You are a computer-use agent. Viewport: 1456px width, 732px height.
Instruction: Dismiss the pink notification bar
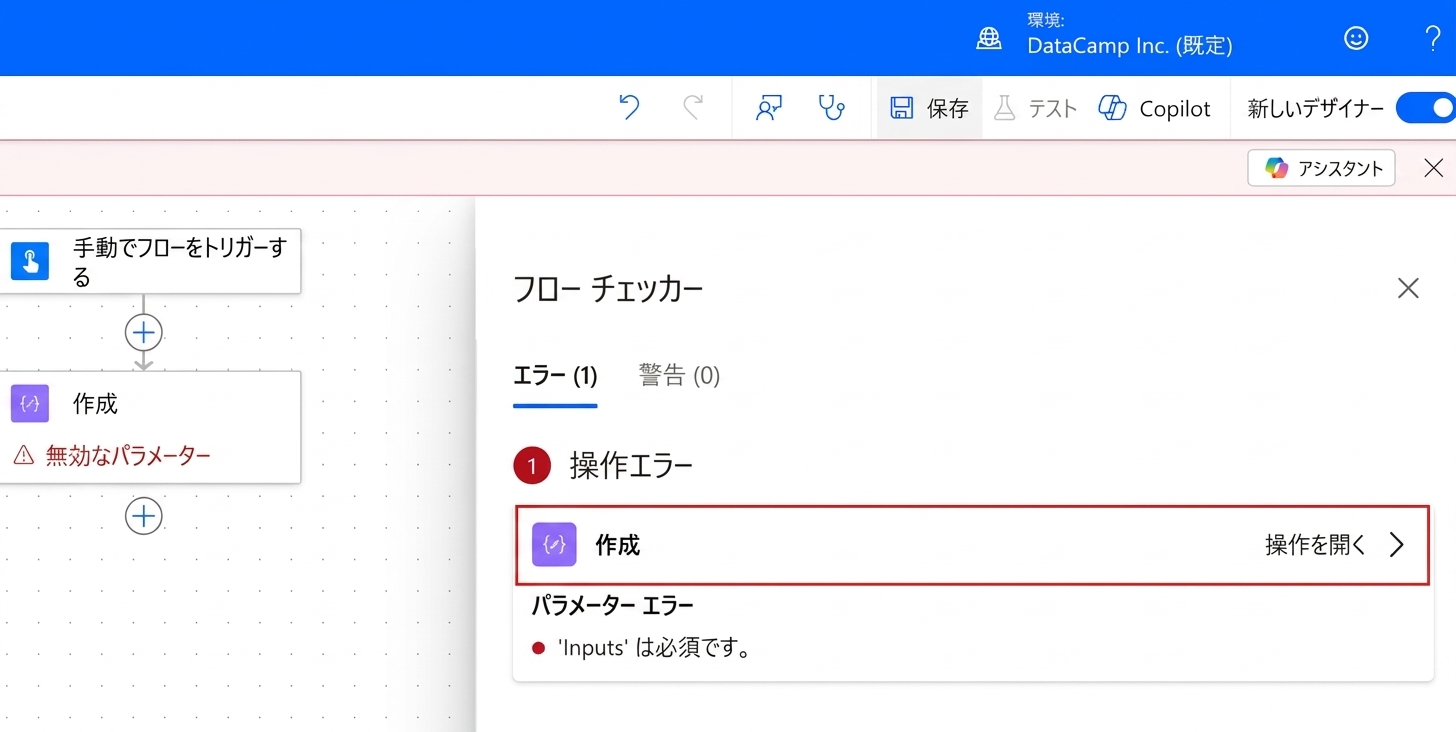click(x=1433, y=168)
